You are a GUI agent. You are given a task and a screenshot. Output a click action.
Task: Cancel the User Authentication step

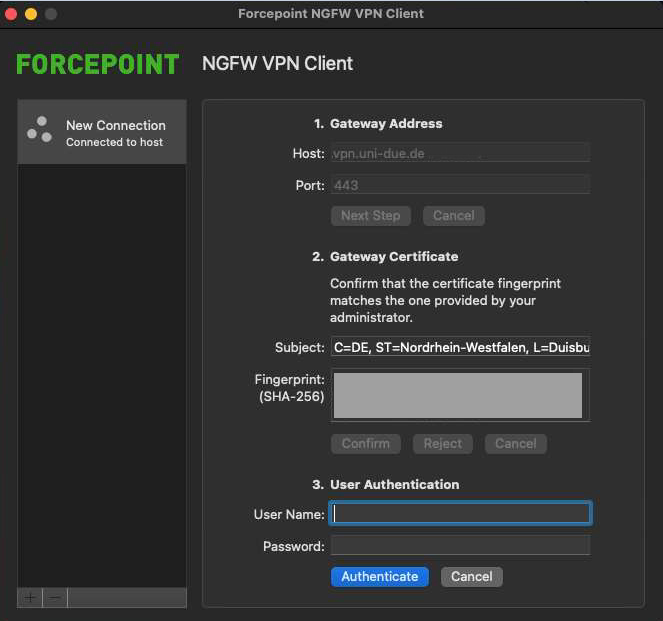click(x=471, y=577)
